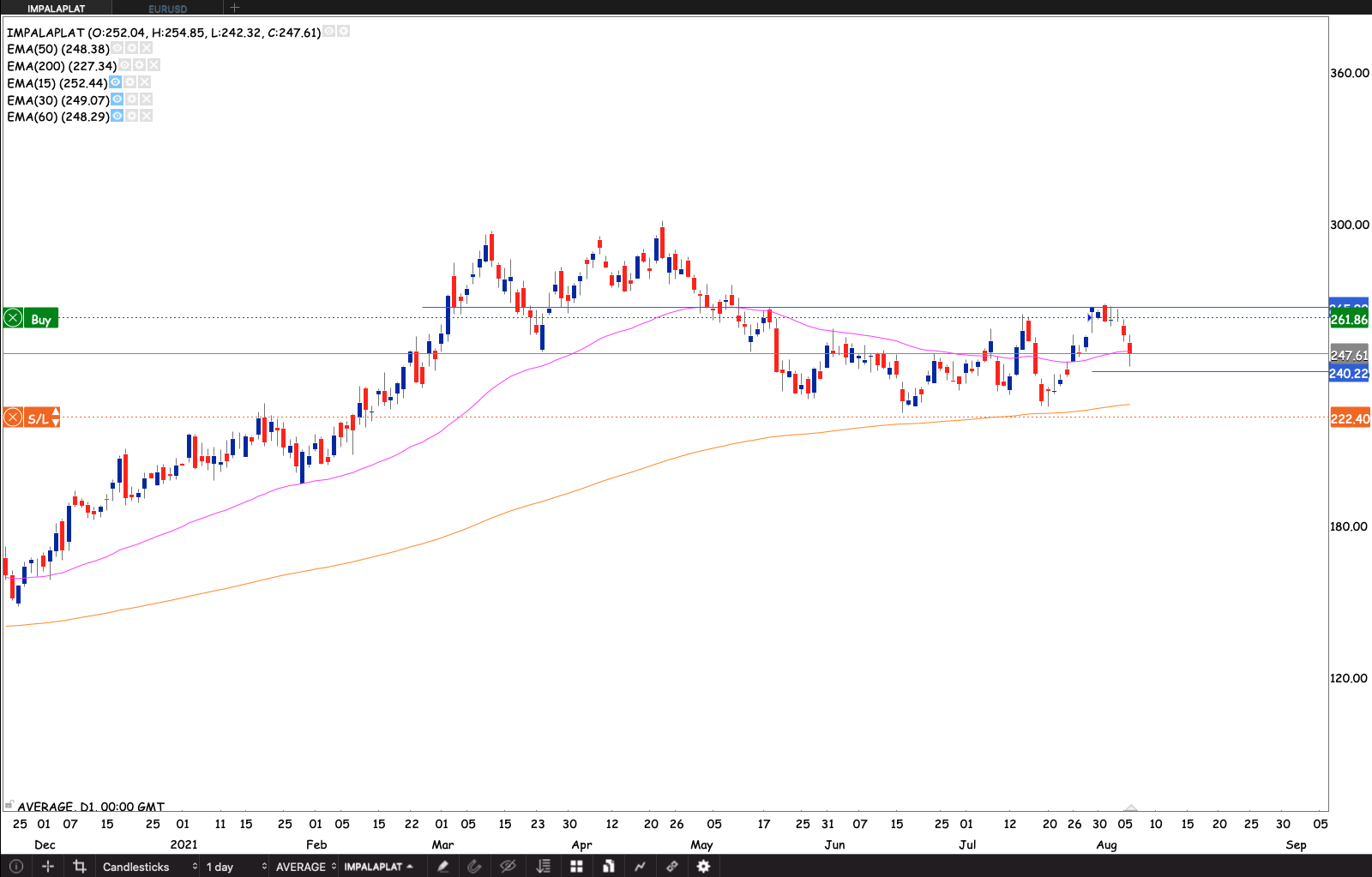Cancel the S/L order with X button
The height and width of the screenshot is (877, 1372).
pyautogui.click(x=13, y=417)
